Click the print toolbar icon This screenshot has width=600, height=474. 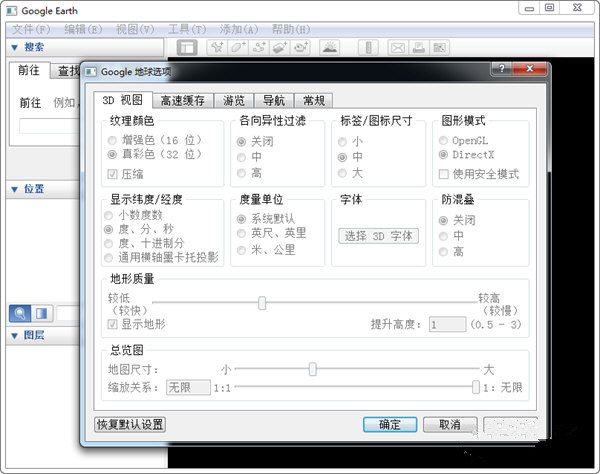(x=419, y=48)
